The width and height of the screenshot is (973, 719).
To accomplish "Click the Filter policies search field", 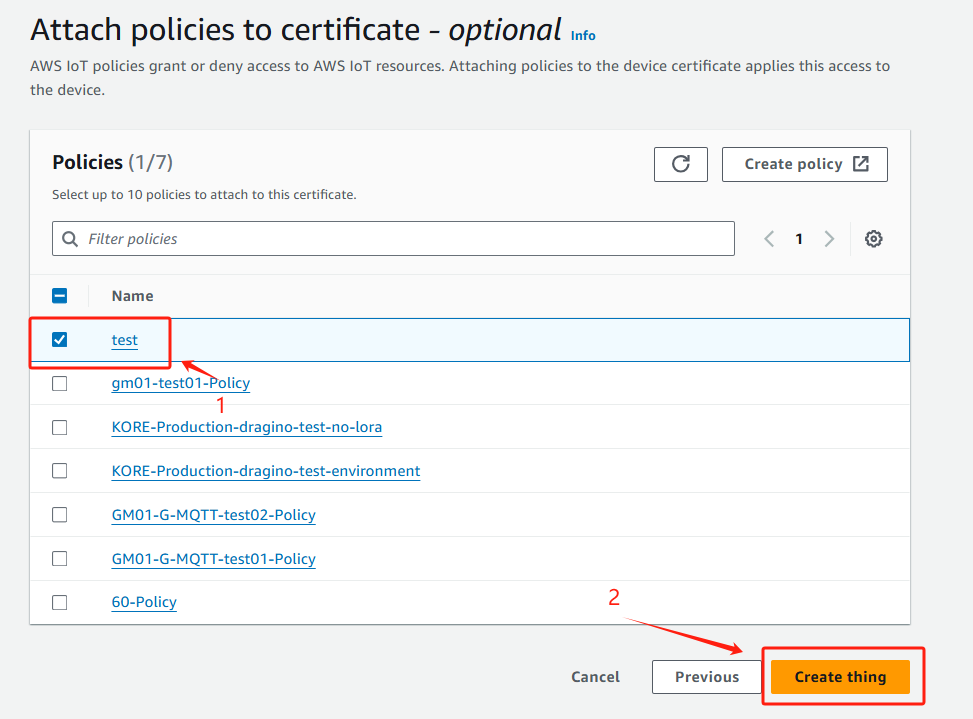I will coord(393,239).
